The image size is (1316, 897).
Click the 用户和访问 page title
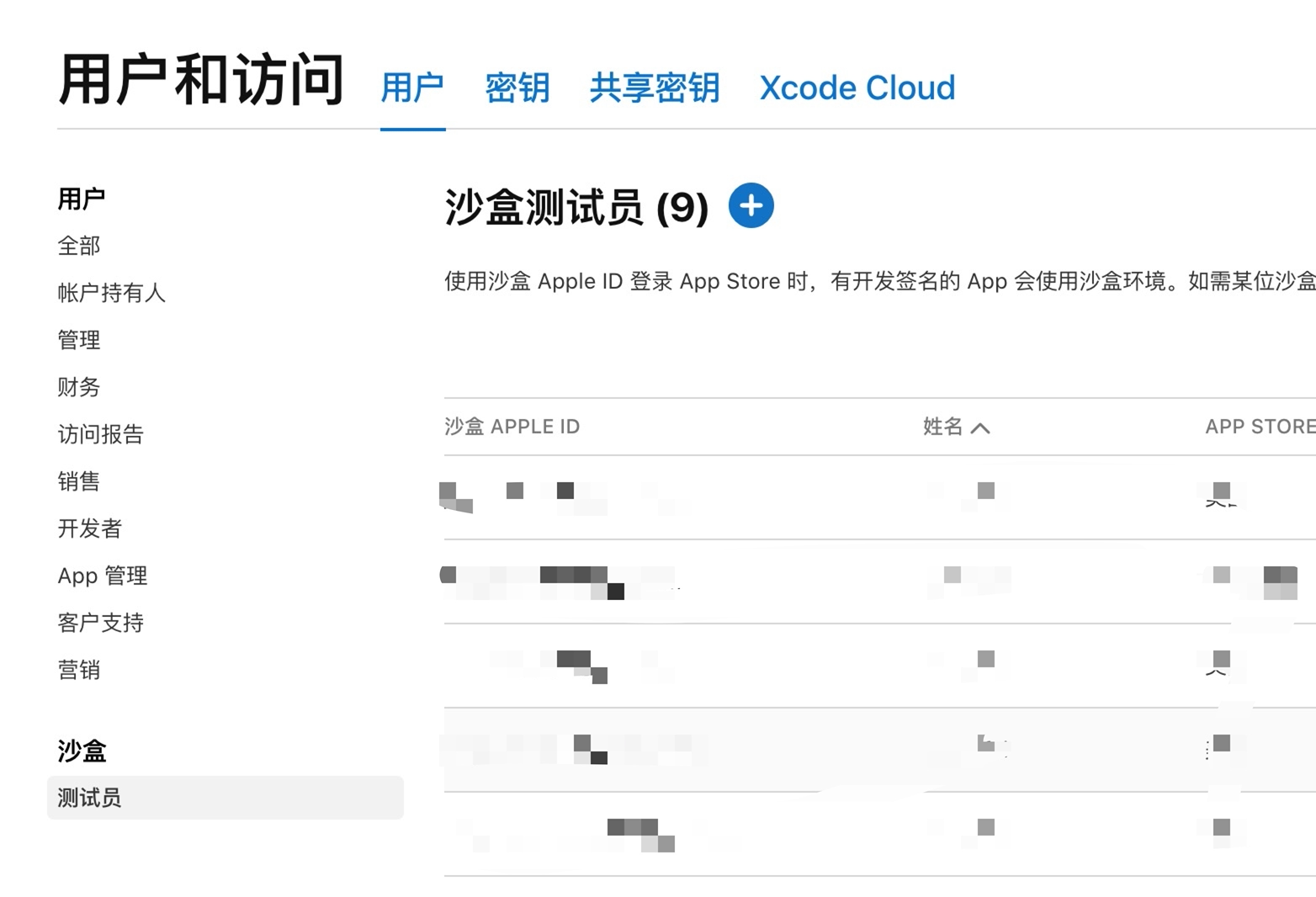point(201,81)
